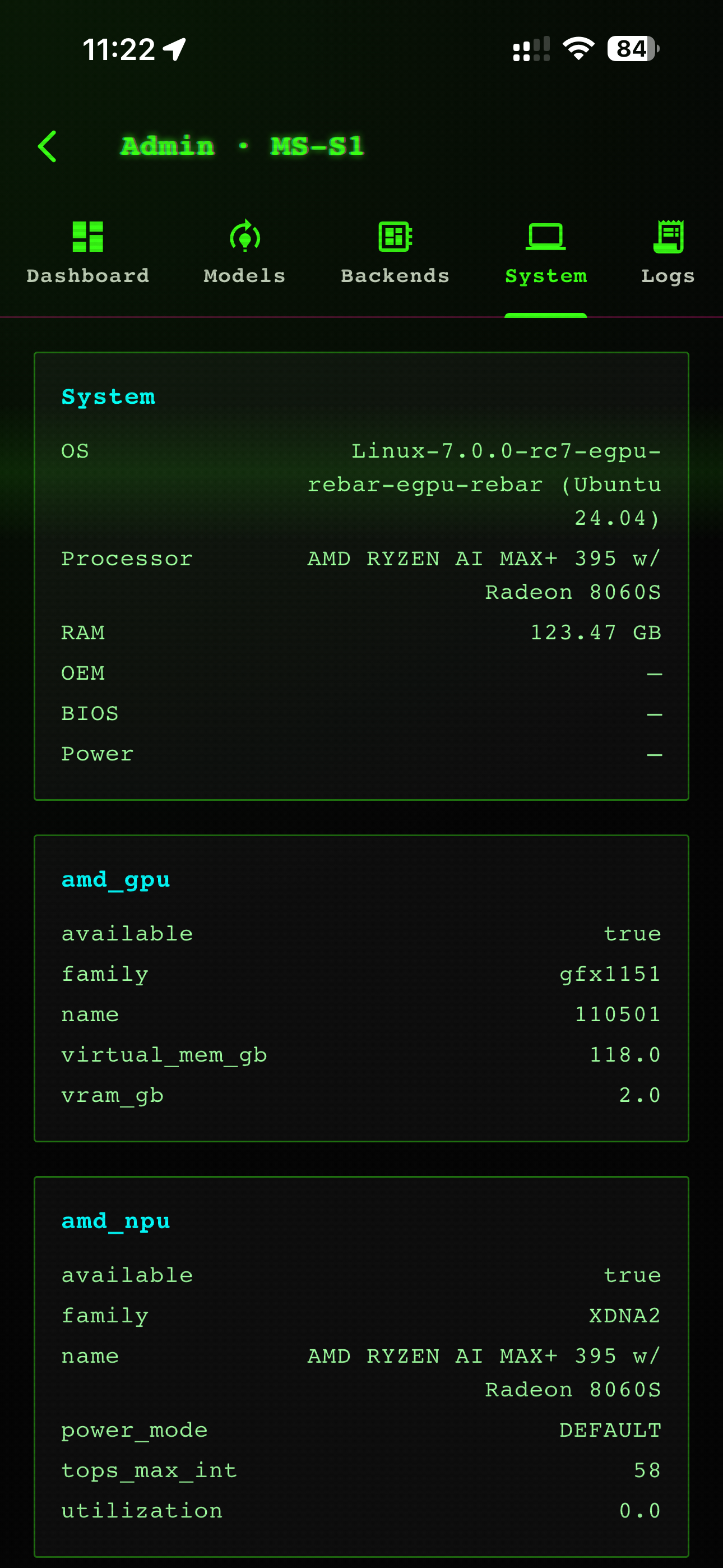Tap the amd_gpu section heading
The image size is (723, 1568).
coord(115,880)
